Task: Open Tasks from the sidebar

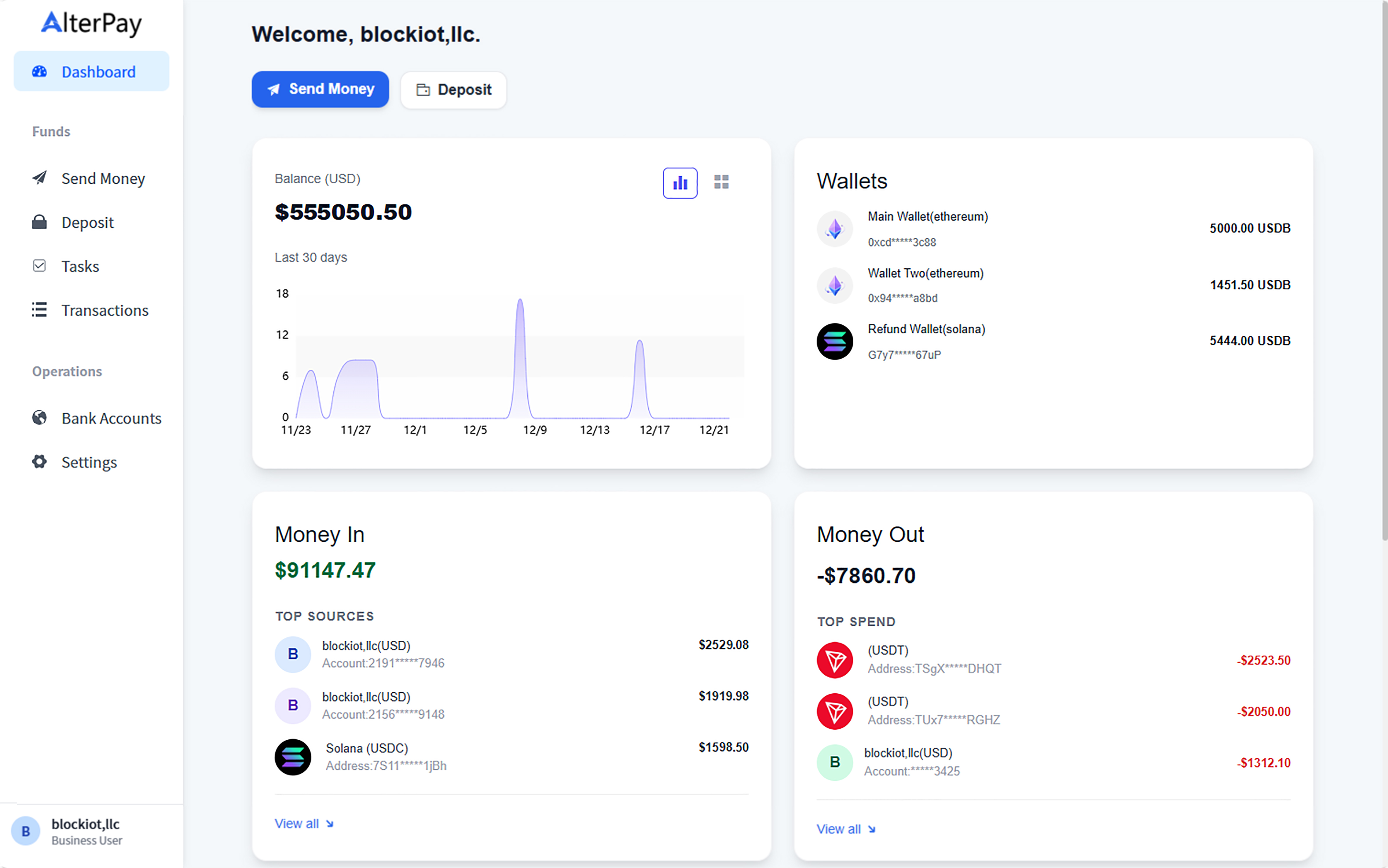Action: point(80,266)
